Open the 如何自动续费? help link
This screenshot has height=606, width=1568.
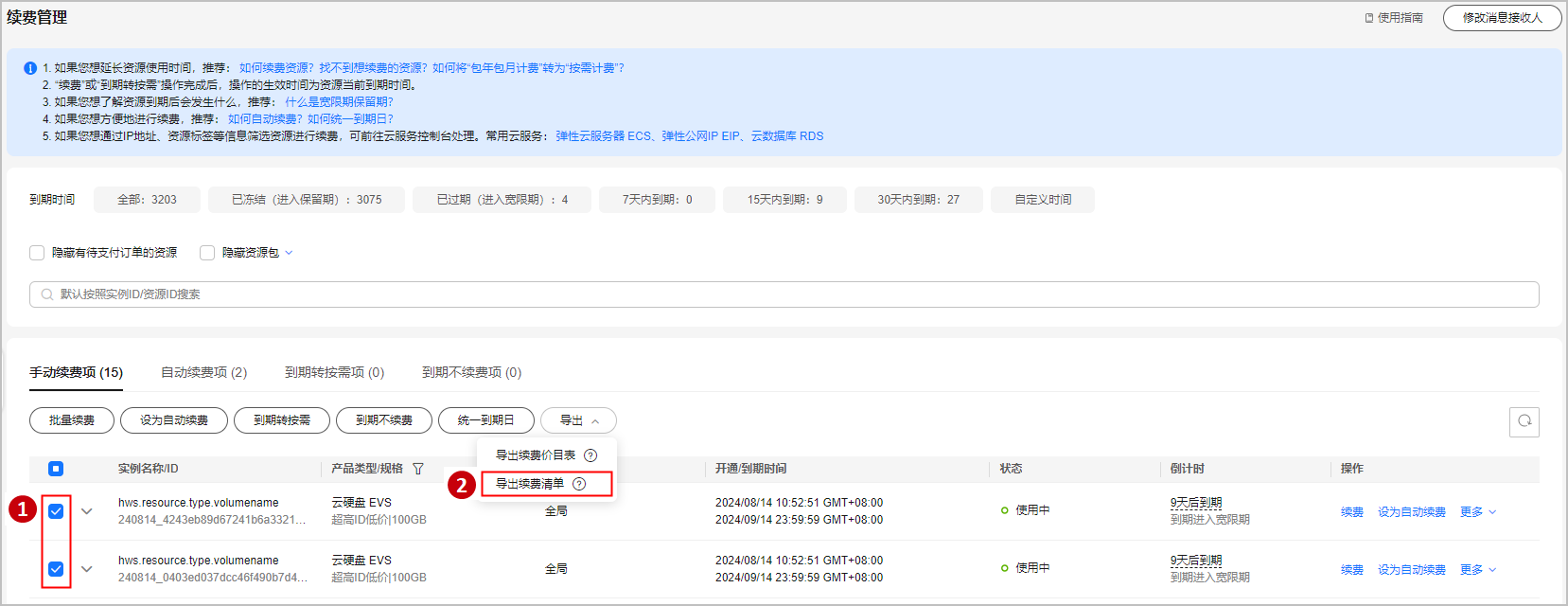click(265, 119)
